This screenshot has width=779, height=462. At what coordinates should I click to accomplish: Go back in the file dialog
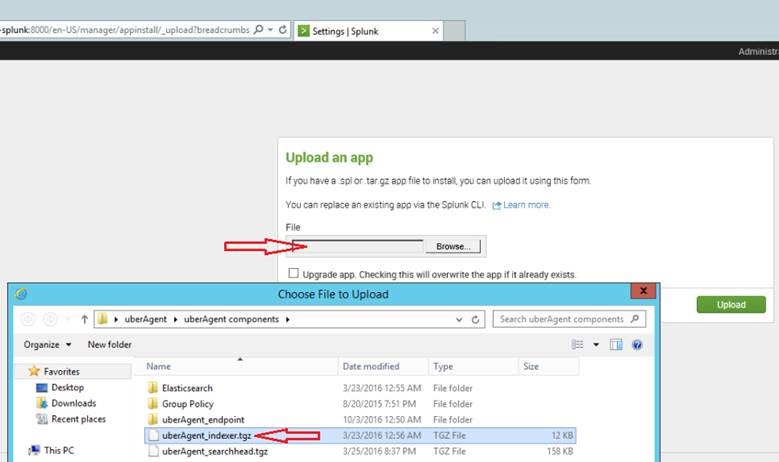tap(28, 319)
